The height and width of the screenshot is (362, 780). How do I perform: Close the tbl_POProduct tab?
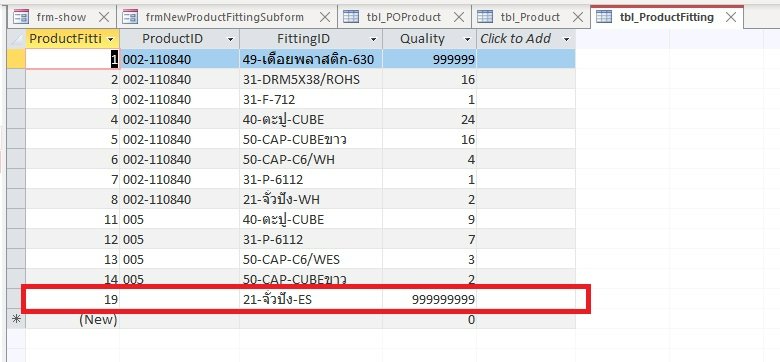click(458, 17)
